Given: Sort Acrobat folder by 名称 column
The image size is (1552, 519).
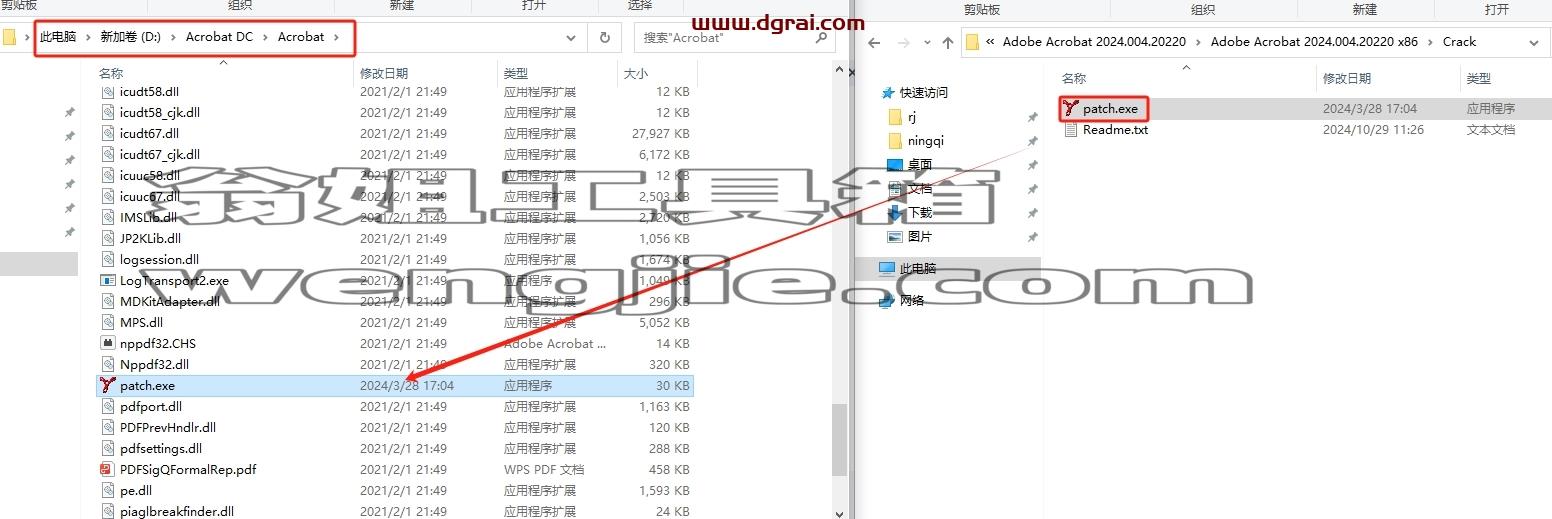Looking at the screenshot, I should click(x=111, y=73).
